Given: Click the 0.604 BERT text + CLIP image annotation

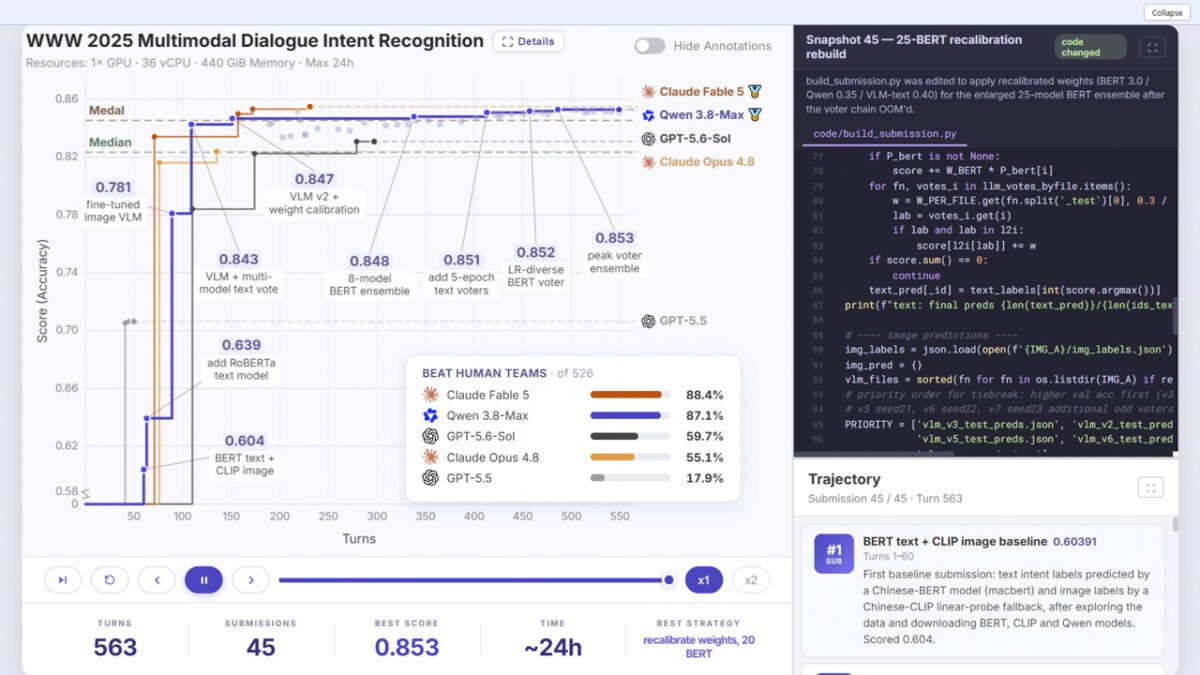Looking at the screenshot, I should coord(245,455).
